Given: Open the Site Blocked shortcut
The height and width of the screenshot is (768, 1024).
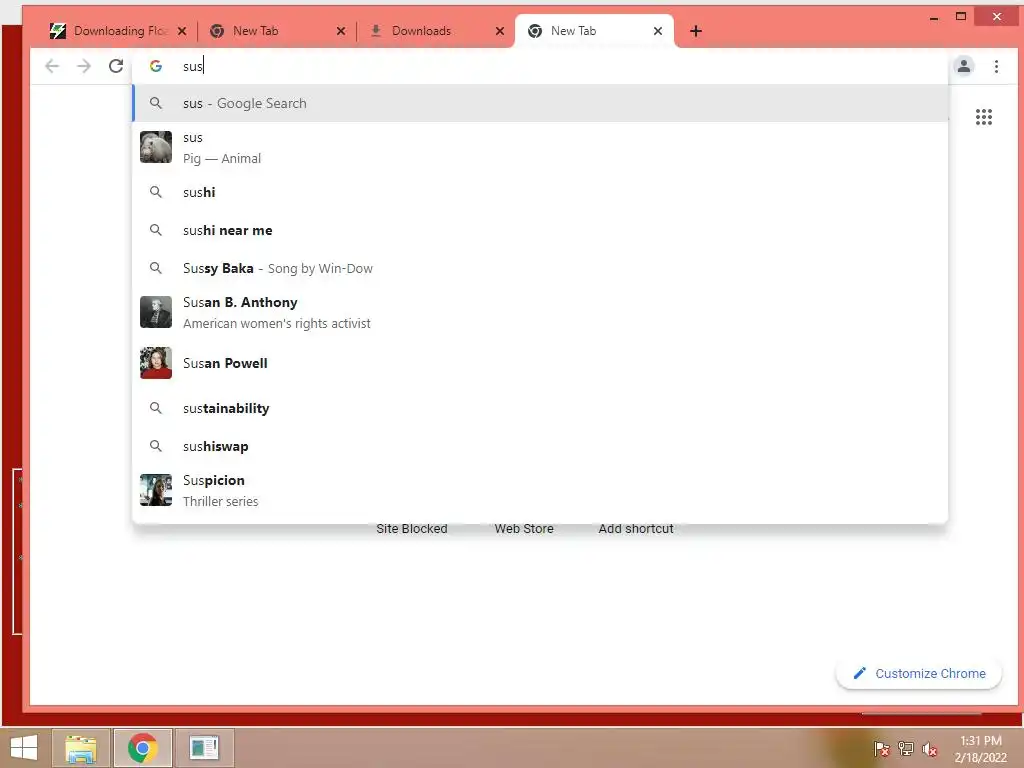Looking at the screenshot, I should (411, 528).
